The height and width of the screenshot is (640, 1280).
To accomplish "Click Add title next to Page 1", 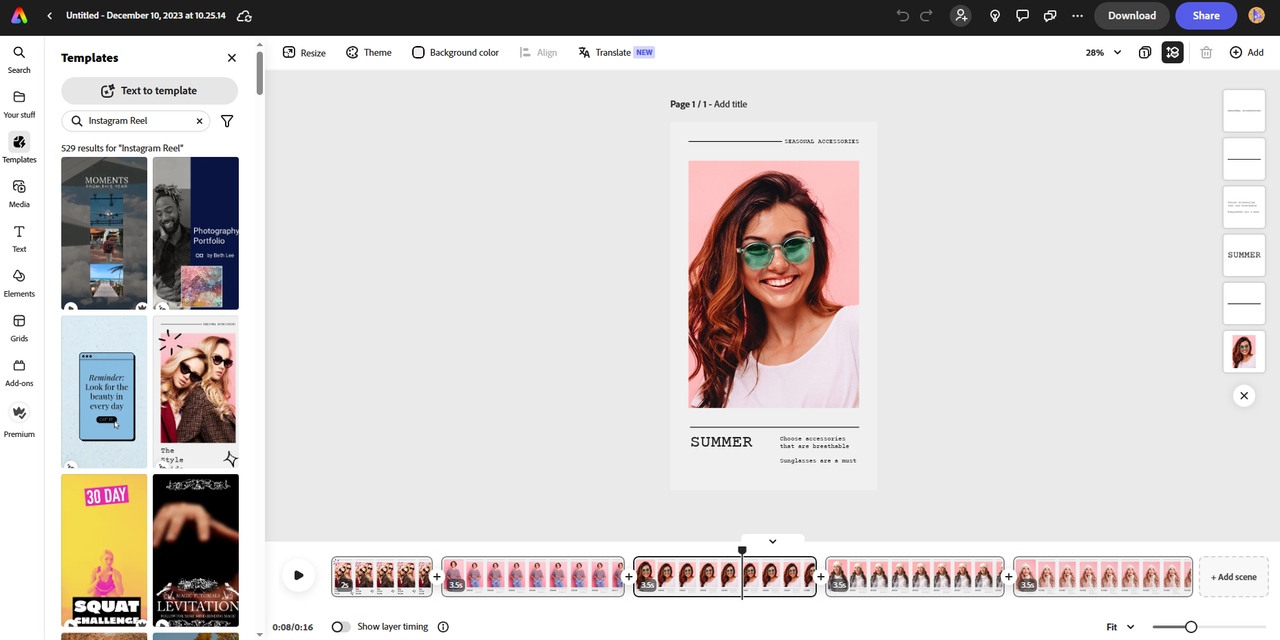I will [x=730, y=104].
